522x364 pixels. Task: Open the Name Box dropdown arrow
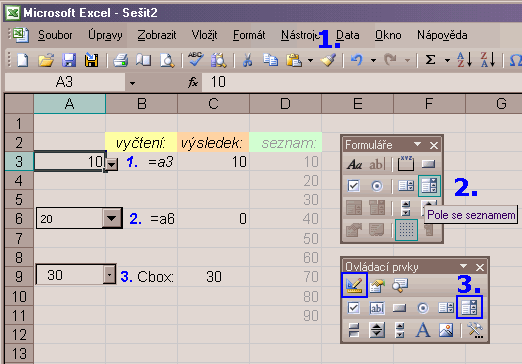(x=132, y=82)
